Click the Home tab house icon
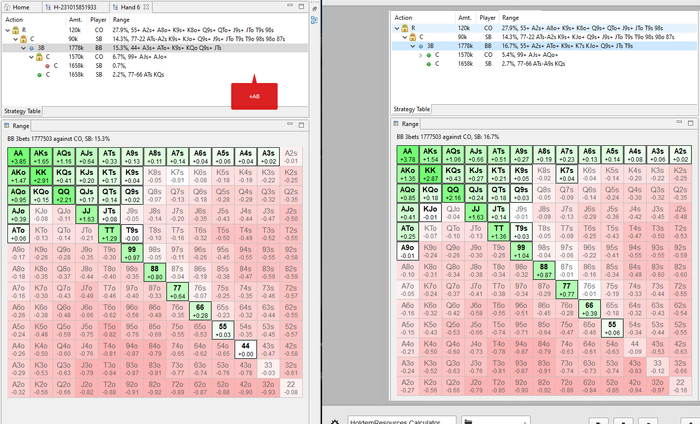The height and width of the screenshot is (424, 700). click(x=7, y=7)
